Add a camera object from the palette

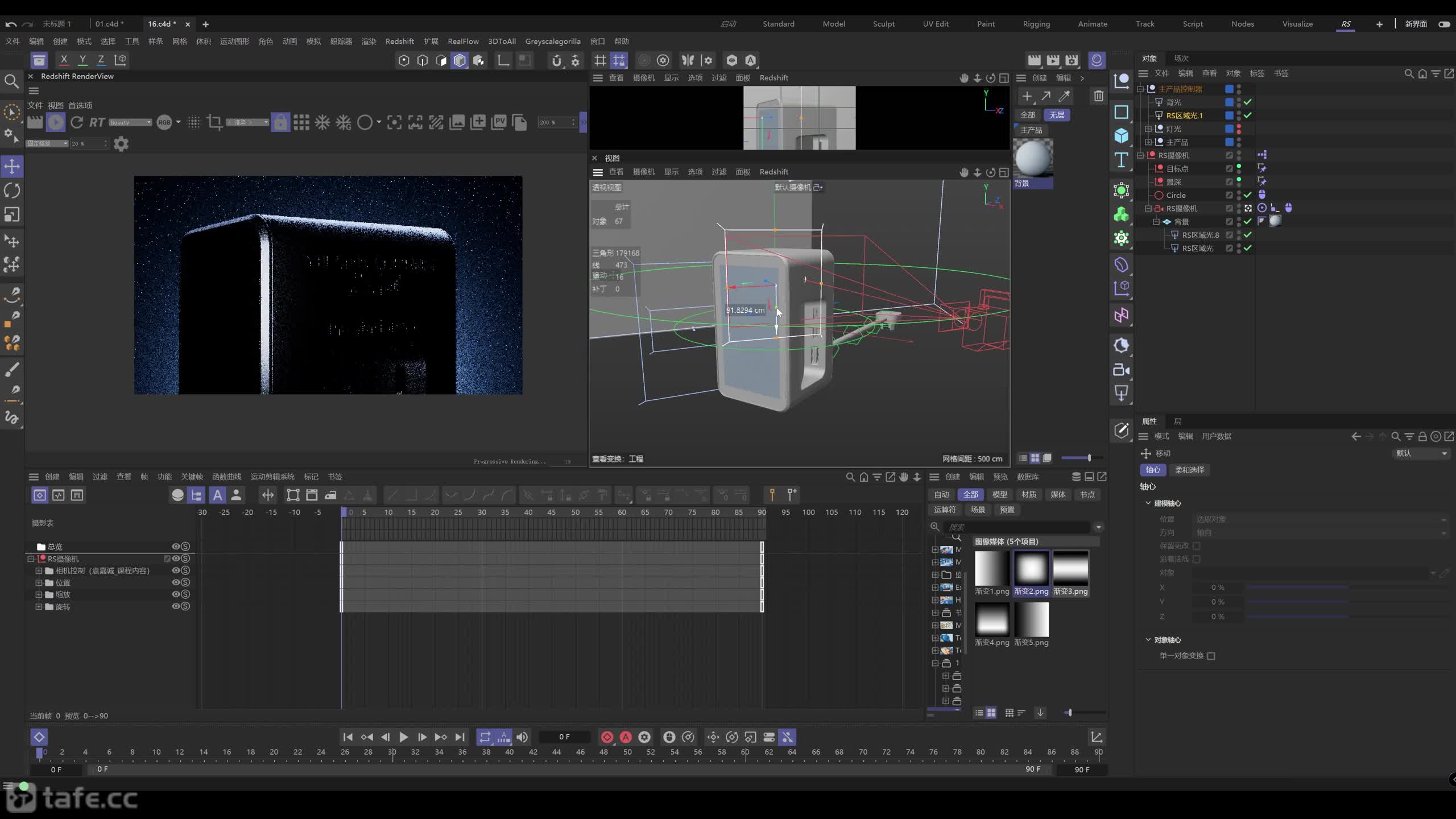(1121, 370)
